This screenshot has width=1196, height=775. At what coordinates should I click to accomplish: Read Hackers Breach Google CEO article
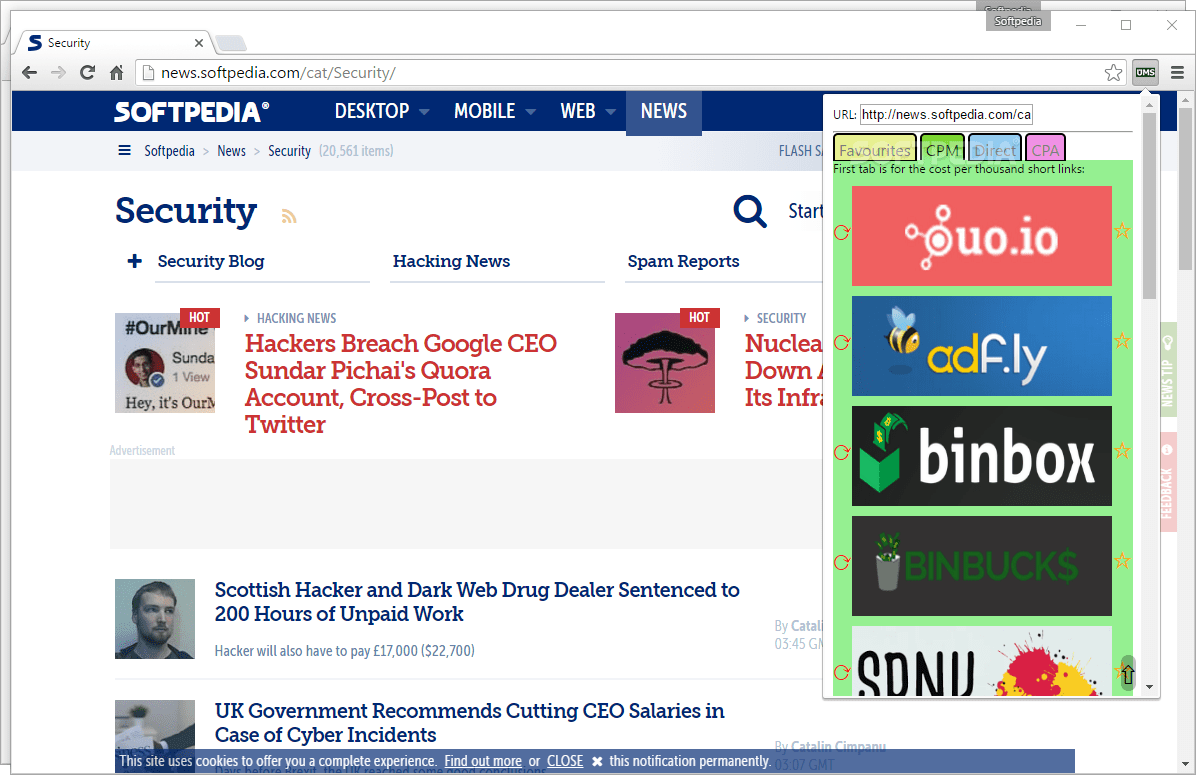pyautogui.click(x=400, y=384)
